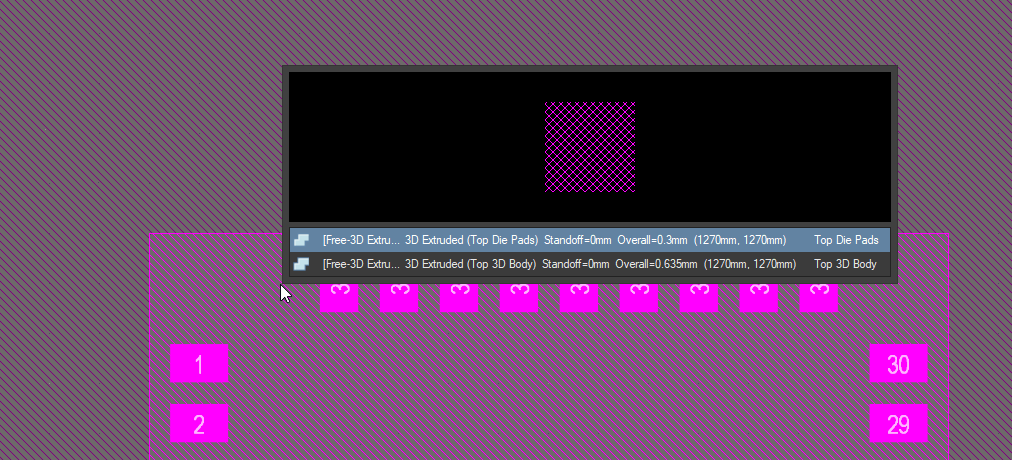Click the middle (fifth) pad in top row
This screenshot has height=460, width=1012.
pos(579,297)
